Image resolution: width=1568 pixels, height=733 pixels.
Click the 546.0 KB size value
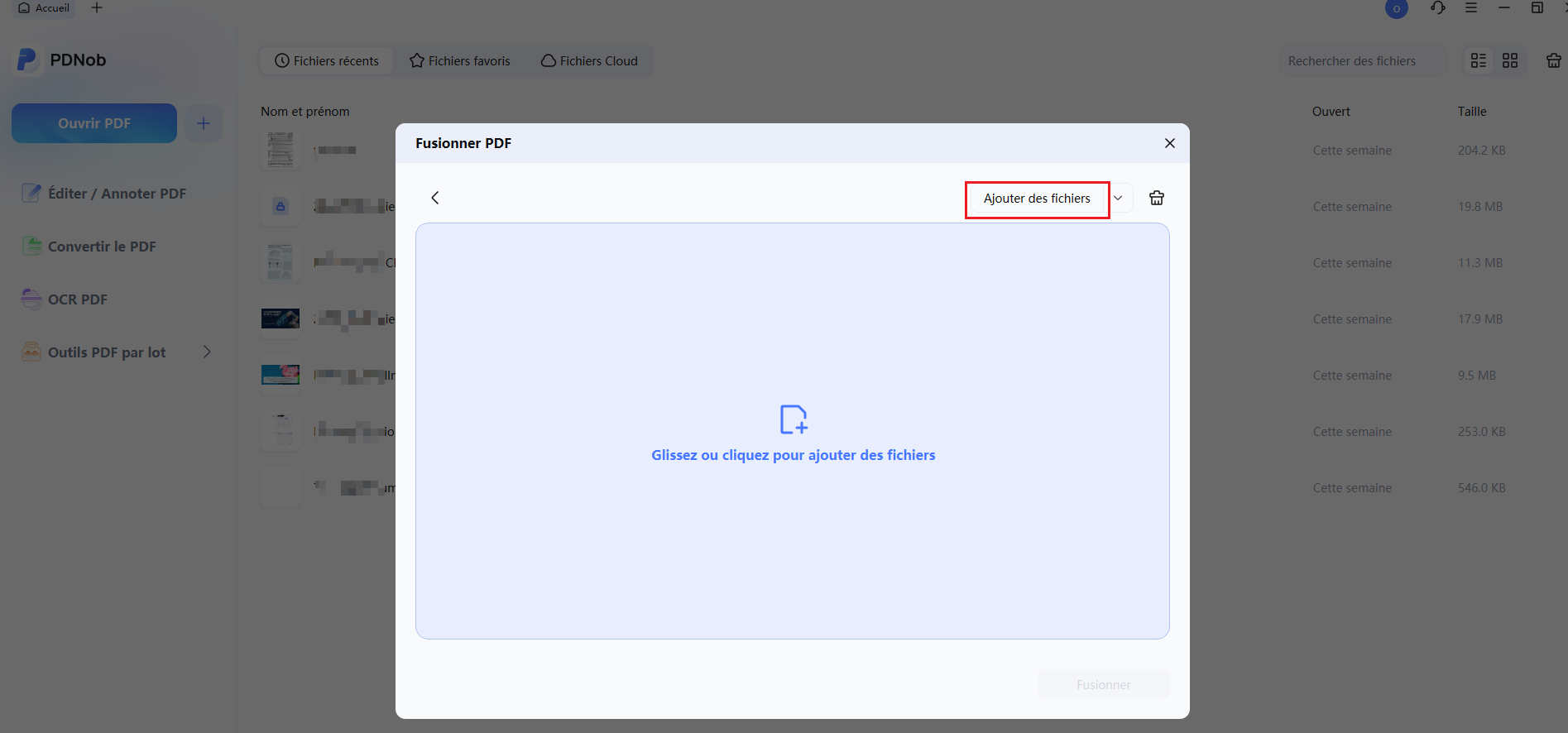(1482, 488)
